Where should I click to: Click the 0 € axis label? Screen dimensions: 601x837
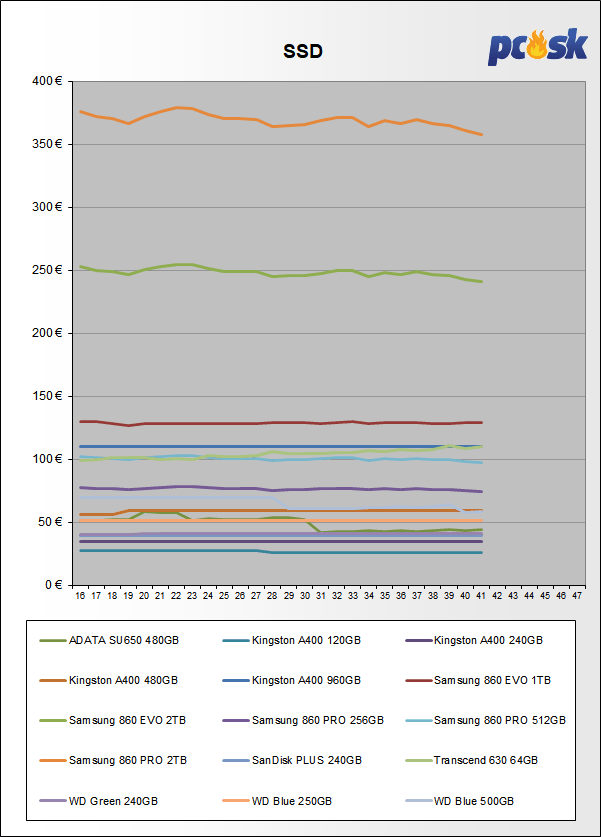(x=53, y=585)
